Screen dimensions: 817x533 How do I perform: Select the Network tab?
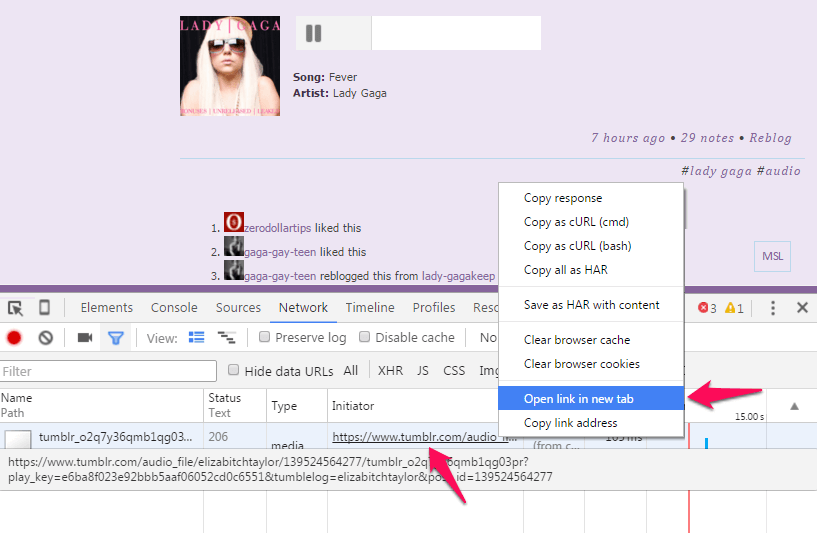click(303, 307)
